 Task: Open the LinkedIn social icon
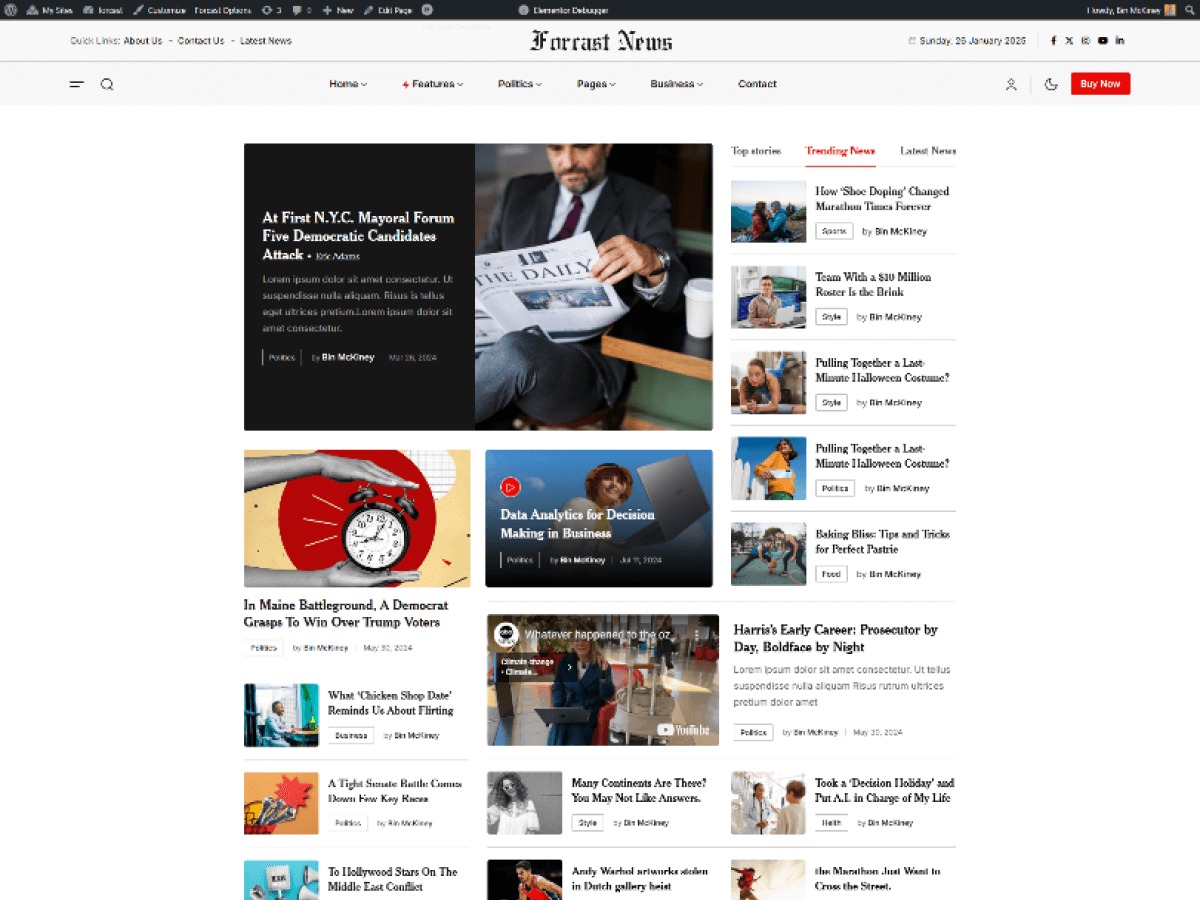1119,41
